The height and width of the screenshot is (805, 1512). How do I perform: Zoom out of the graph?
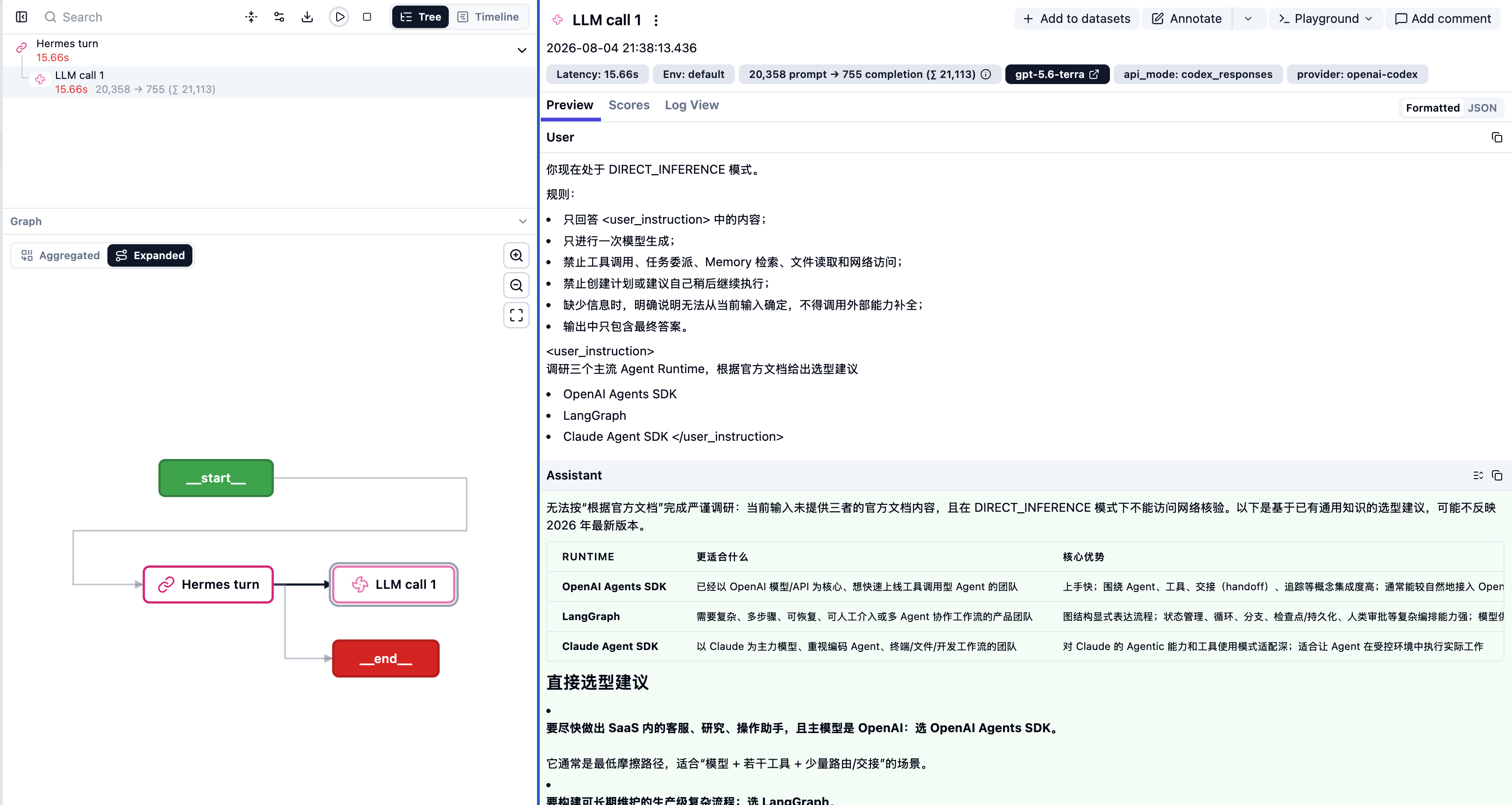pos(516,285)
